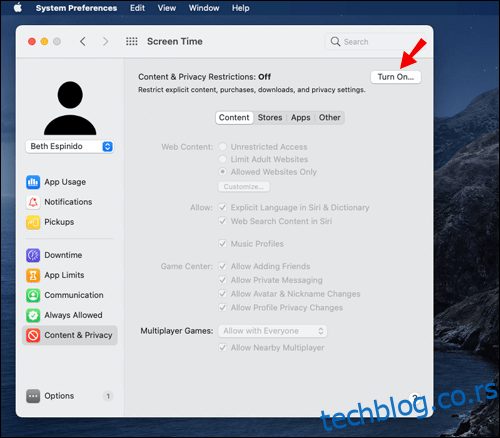Click the yellow minimize window button

pos(44,41)
